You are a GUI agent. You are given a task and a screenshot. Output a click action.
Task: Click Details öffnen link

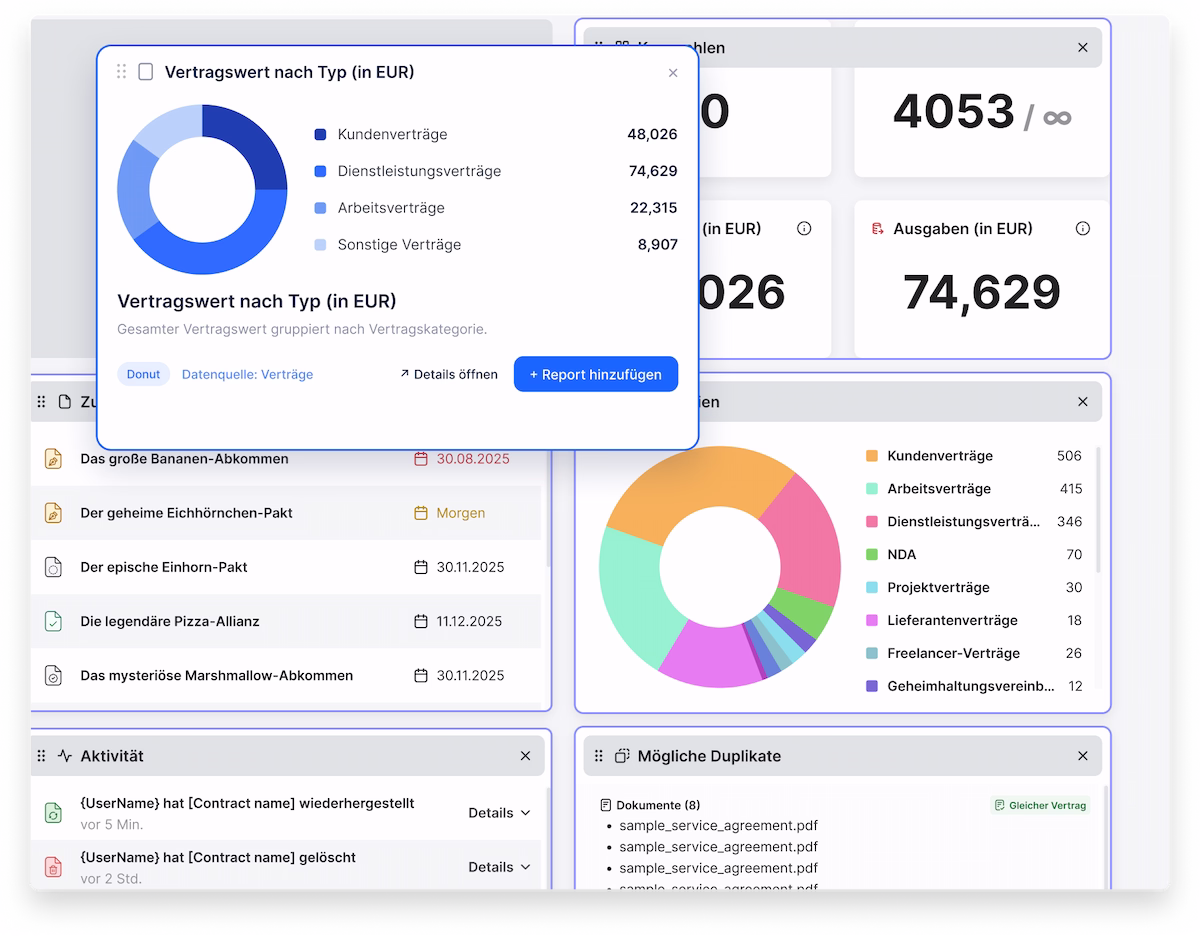pyautogui.click(x=449, y=374)
